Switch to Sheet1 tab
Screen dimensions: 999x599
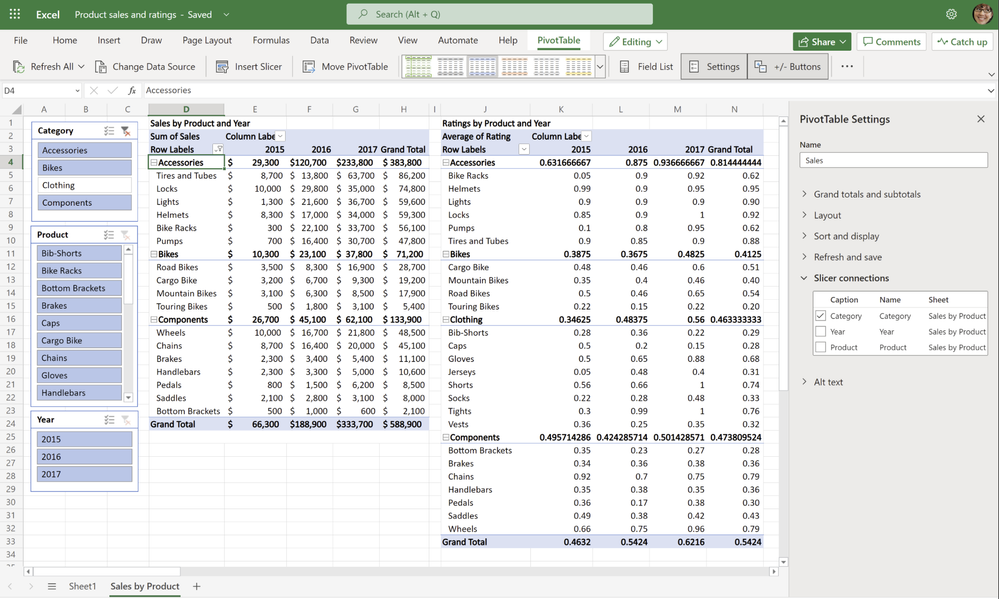tap(82, 586)
